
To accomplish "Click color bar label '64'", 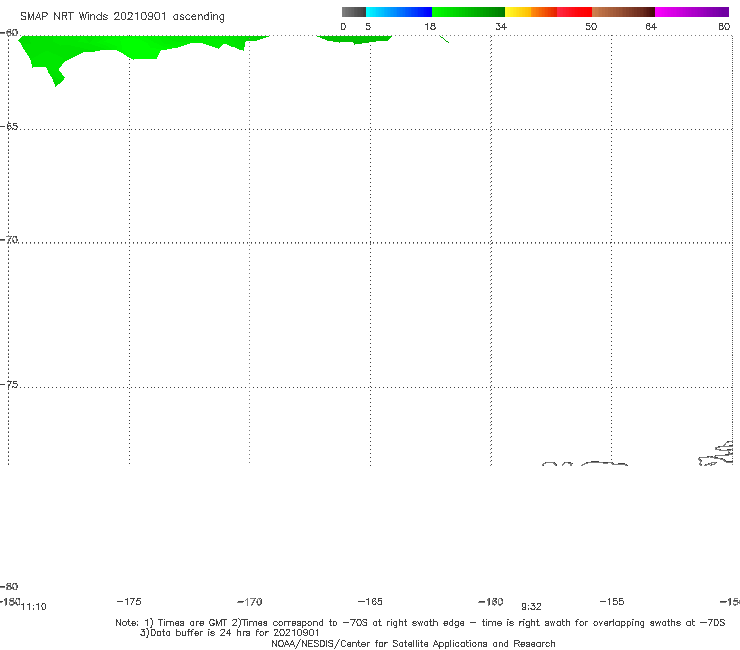I will coord(651,26).
